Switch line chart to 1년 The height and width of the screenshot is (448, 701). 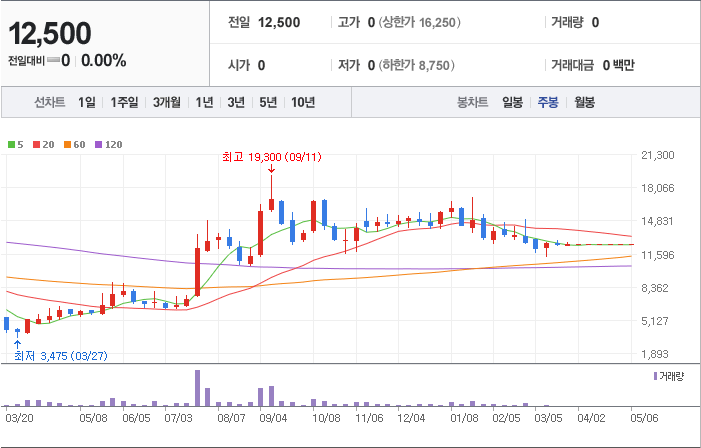coord(204,102)
